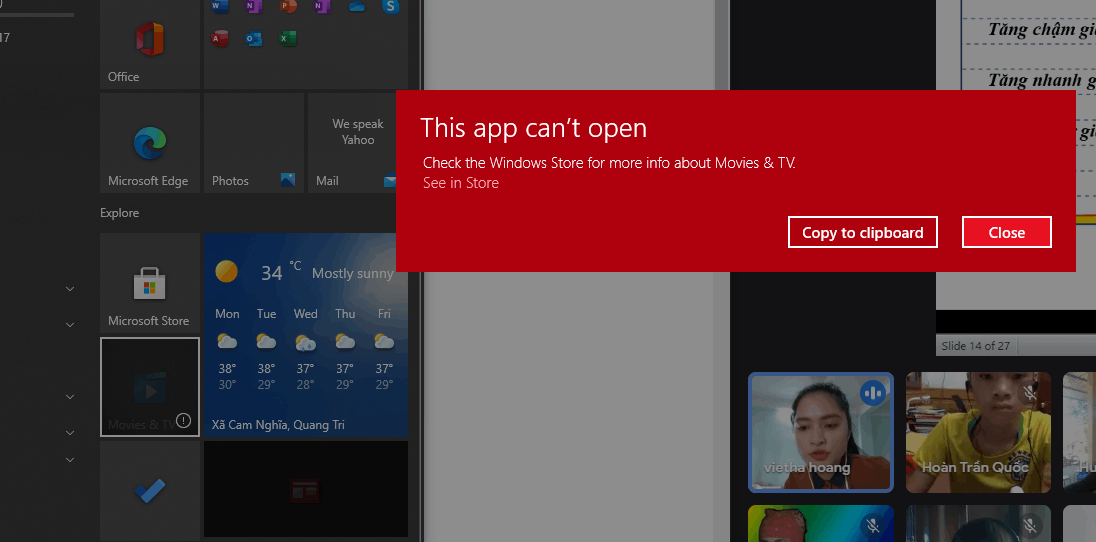The height and width of the screenshot is (542, 1096).
Task: Open the Mail tile
Action: [352, 143]
